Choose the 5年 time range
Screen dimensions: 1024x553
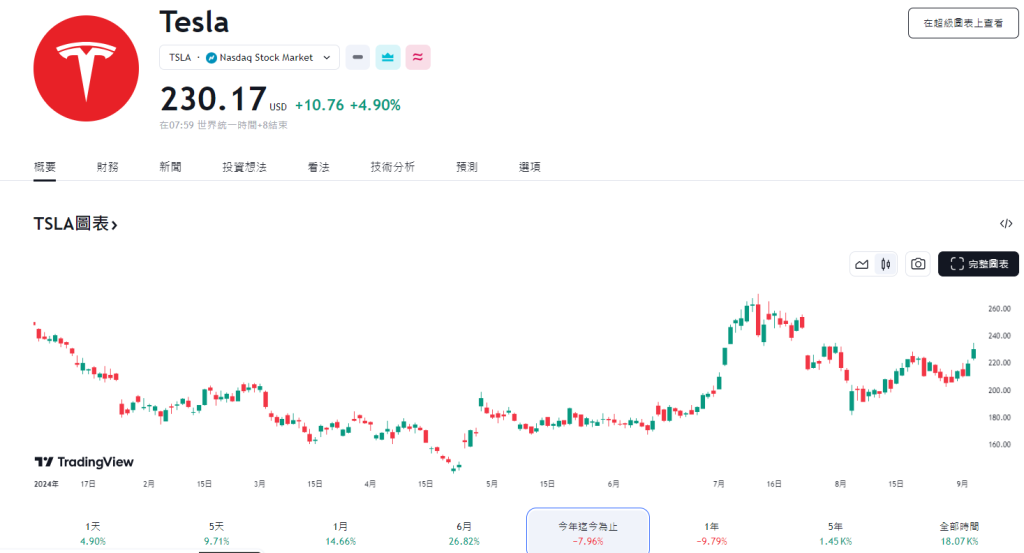(835, 533)
